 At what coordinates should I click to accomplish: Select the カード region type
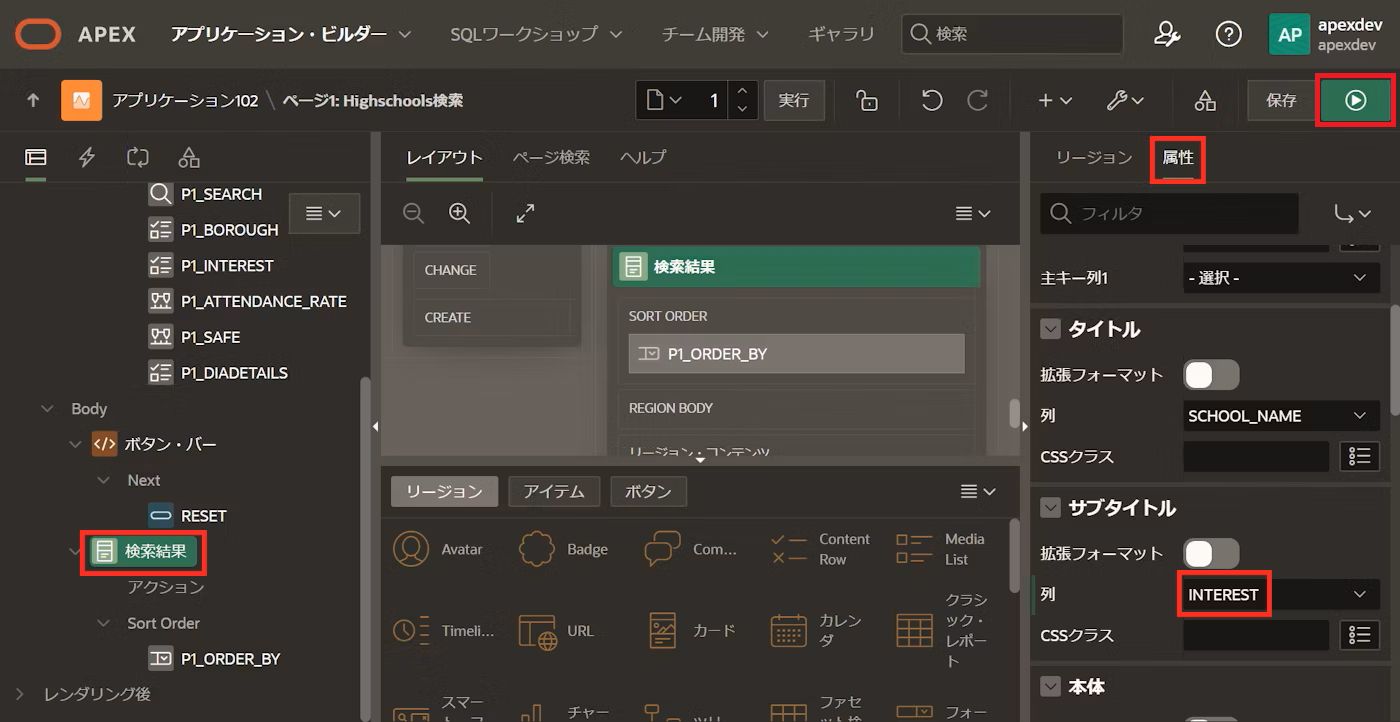tap(690, 631)
